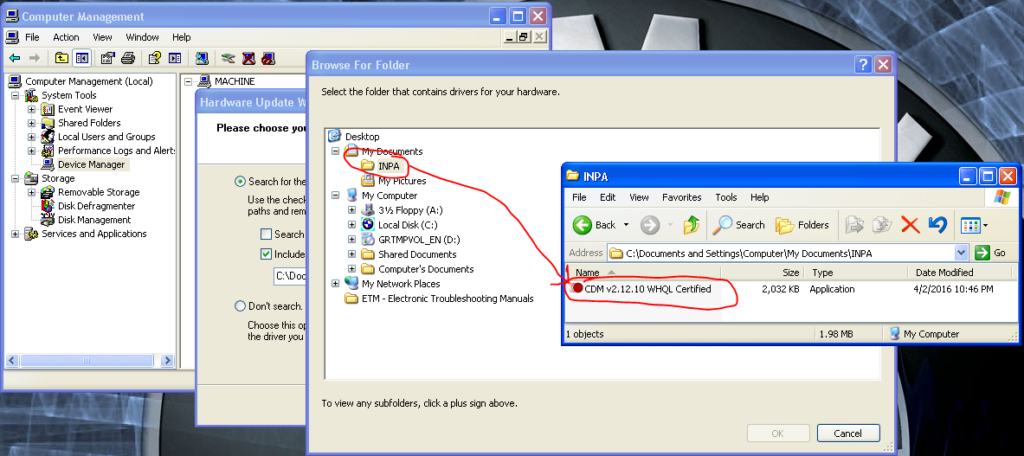Image resolution: width=1024 pixels, height=456 pixels.
Task: Open Favorites menu in INPA window
Action: [681, 197]
